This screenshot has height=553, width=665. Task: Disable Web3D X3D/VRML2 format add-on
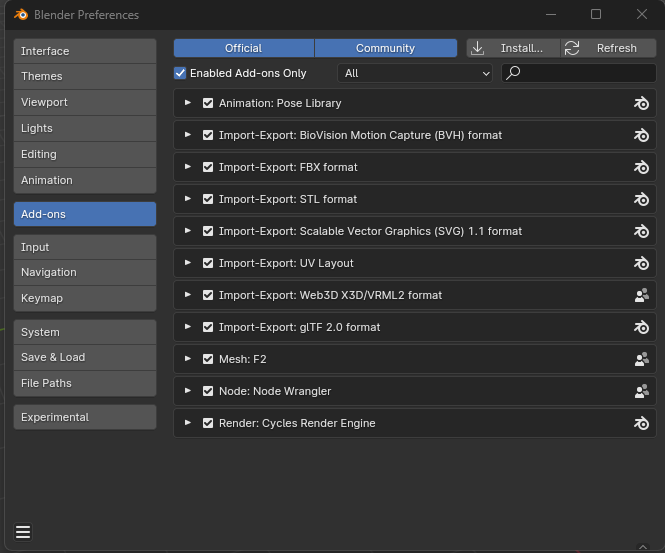(x=208, y=295)
